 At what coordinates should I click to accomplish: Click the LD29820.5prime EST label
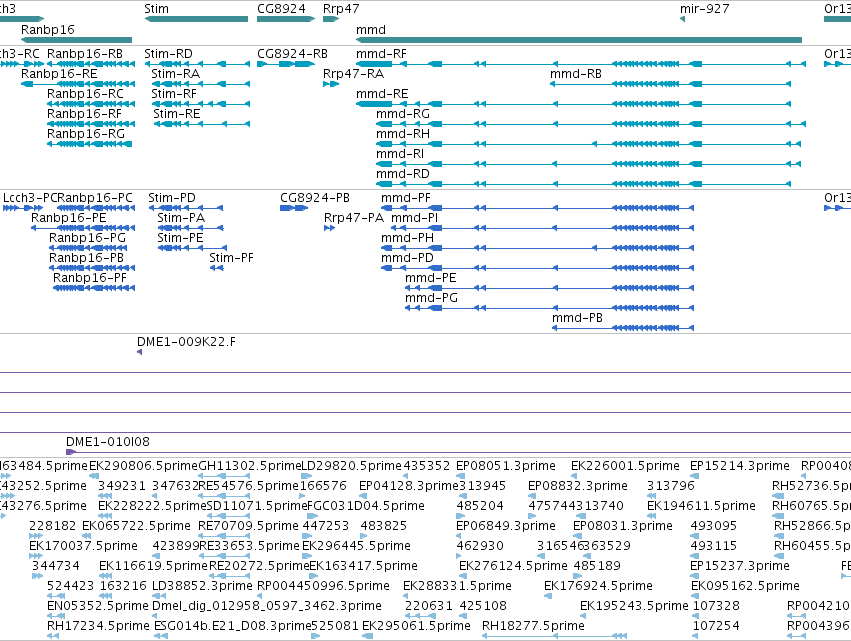click(x=351, y=466)
